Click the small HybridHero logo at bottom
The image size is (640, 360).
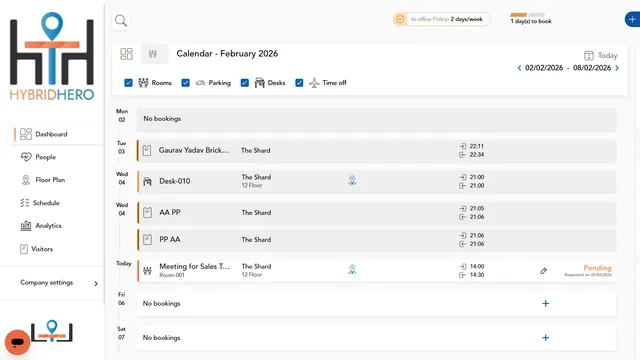pos(52,331)
